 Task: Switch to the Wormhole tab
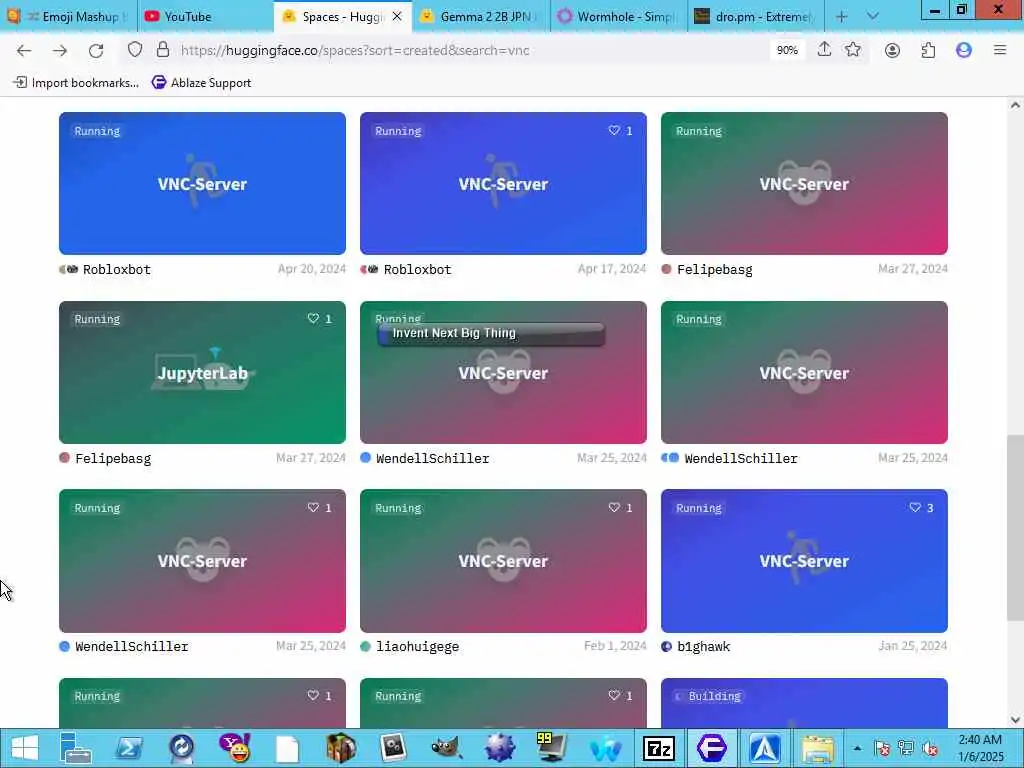tap(618, 16)
